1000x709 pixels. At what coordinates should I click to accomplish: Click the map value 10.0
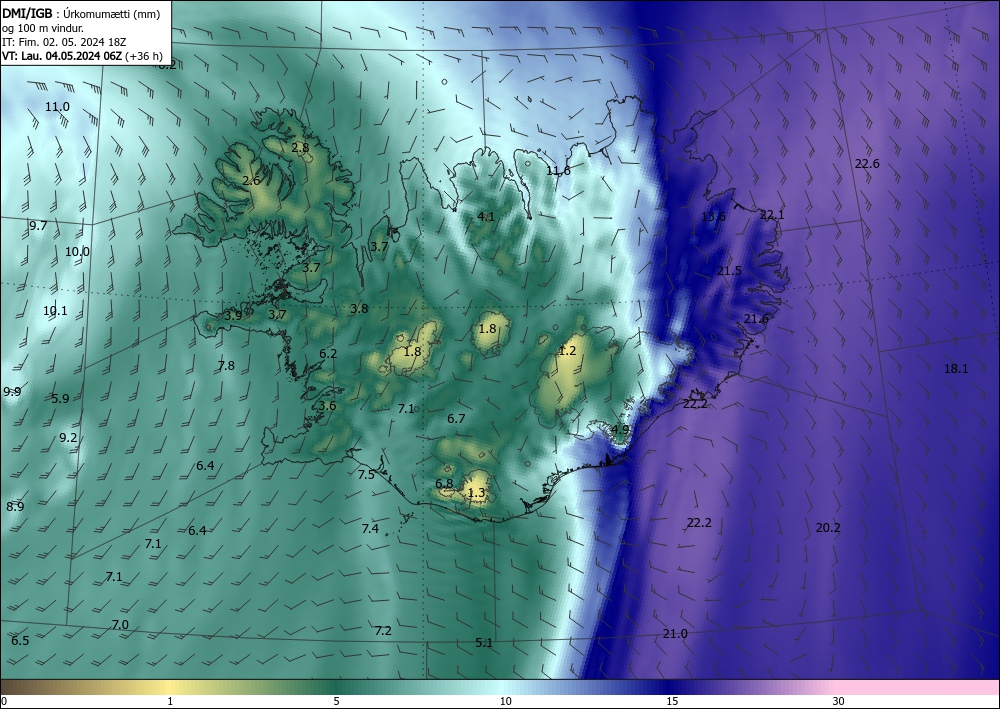(77, 251)
